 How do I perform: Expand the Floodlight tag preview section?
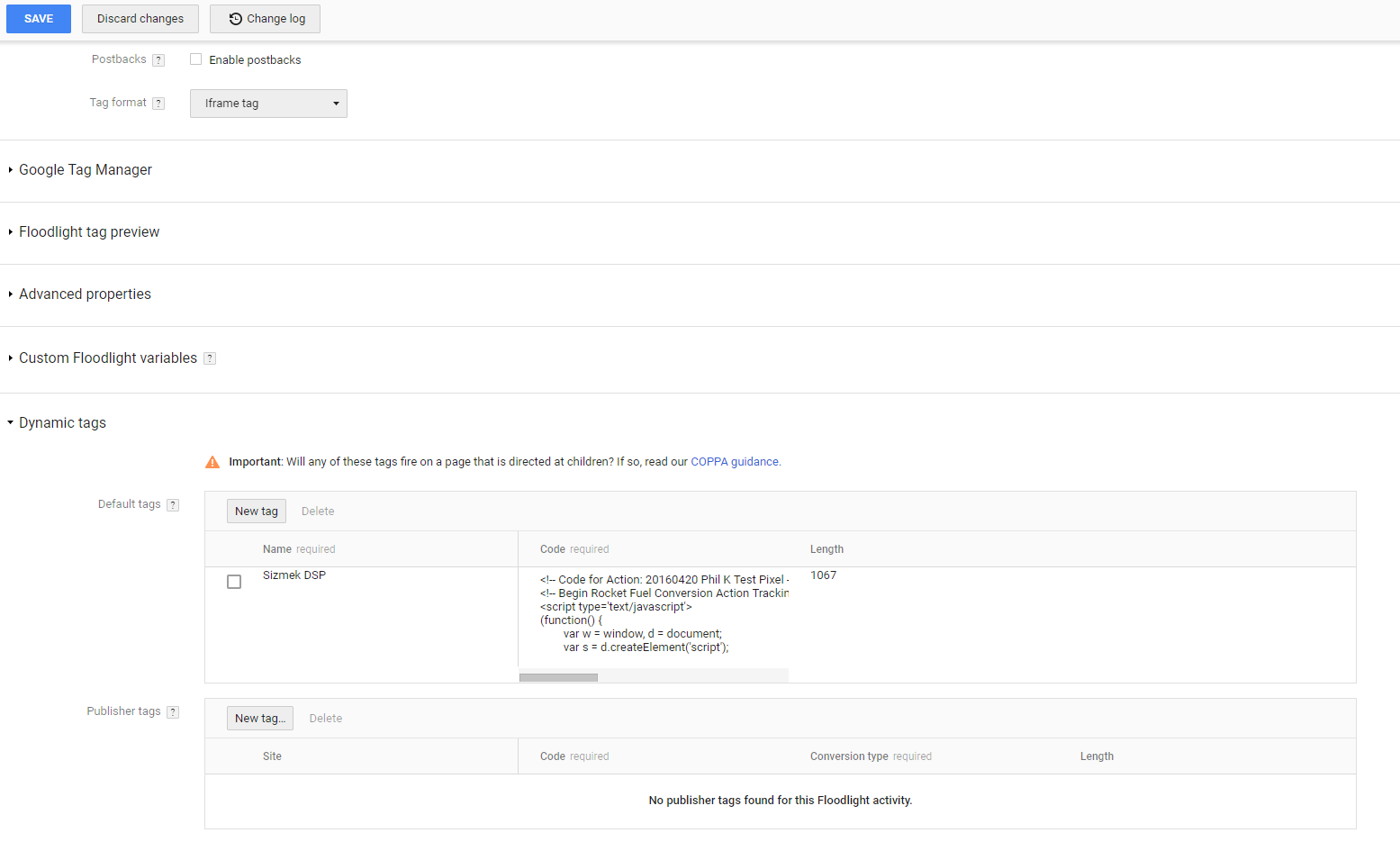pos(88,232)
